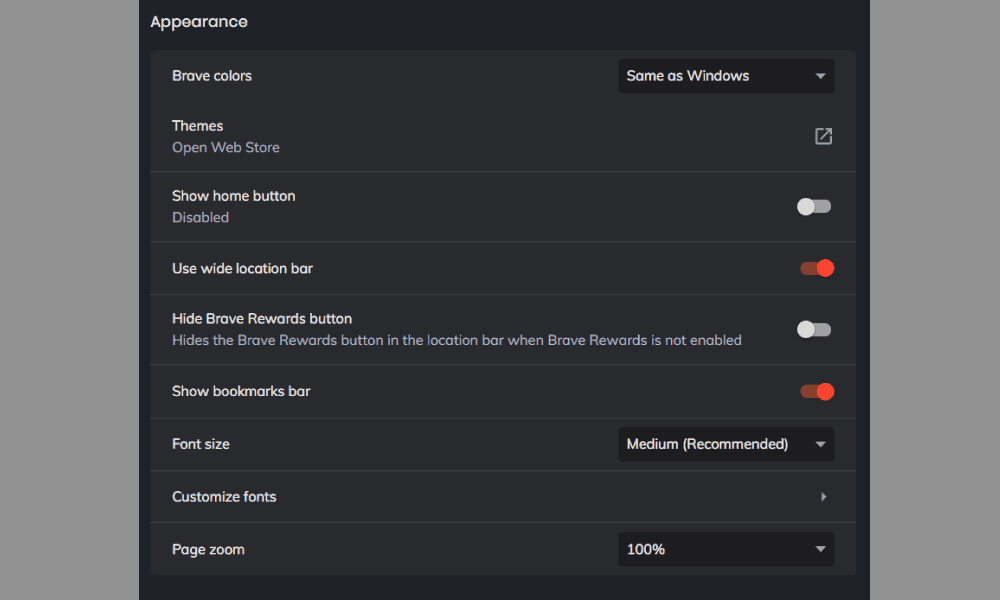
Task: Click the Font size label
Action: [201, 444]
